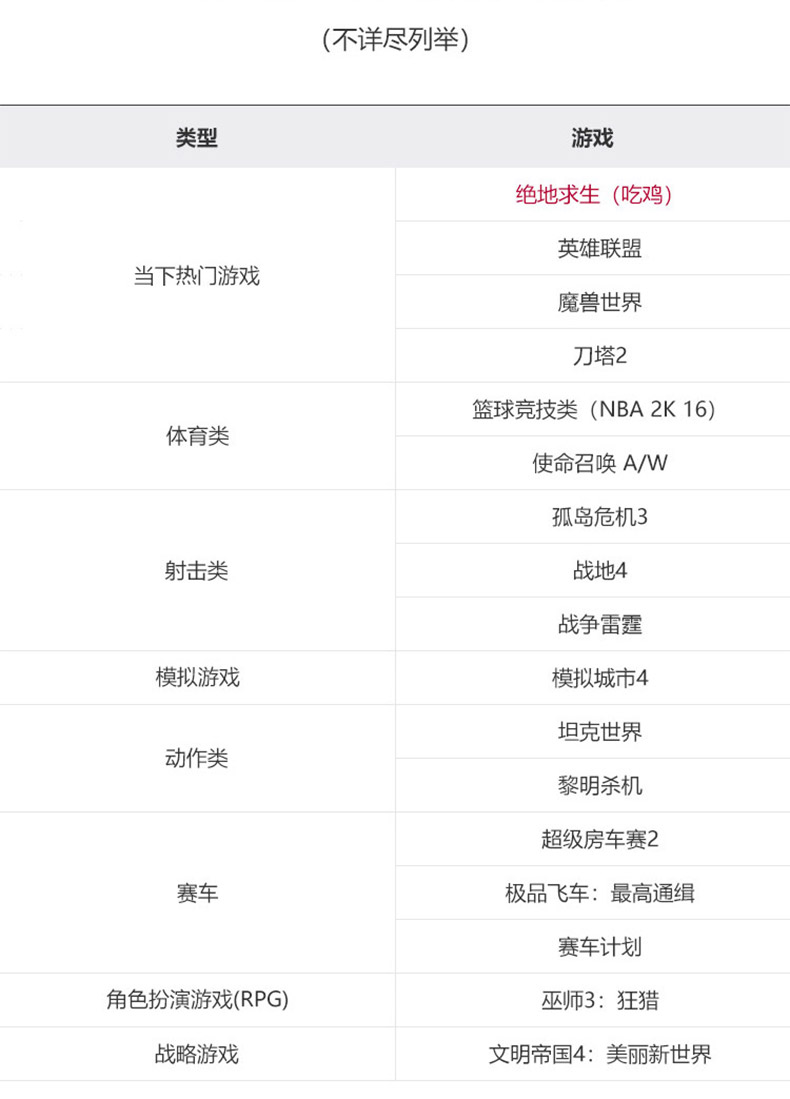790x1099 pixels.
Task: Select the 模拟城市4 game entry
Action: click(593, 678)
